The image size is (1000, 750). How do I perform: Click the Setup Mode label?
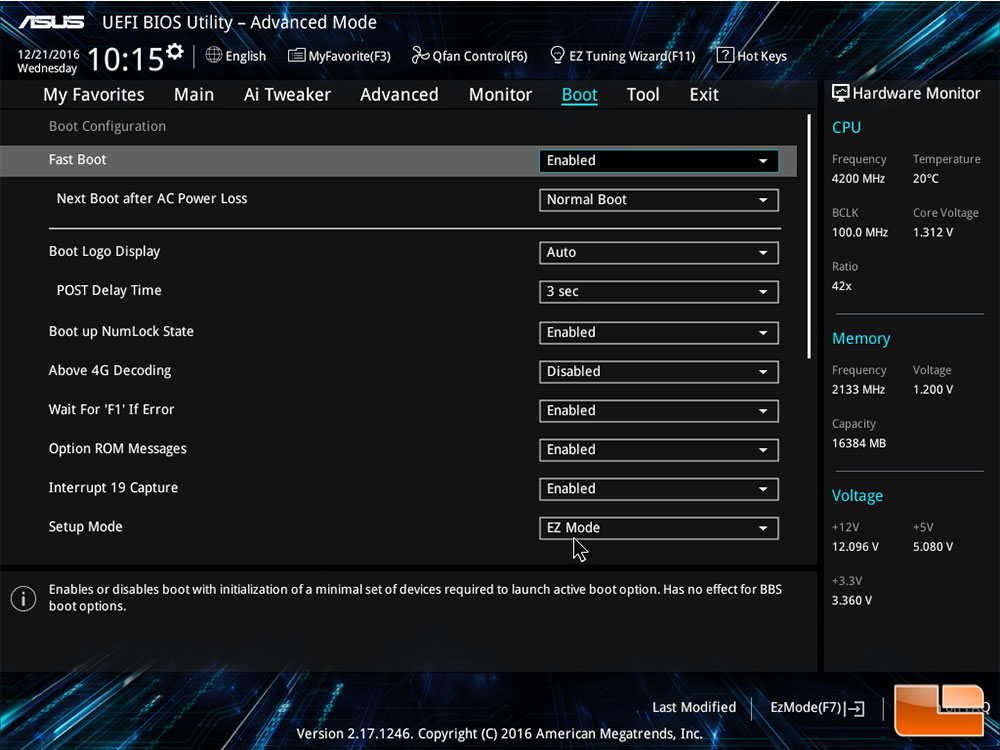coord(85,527)
